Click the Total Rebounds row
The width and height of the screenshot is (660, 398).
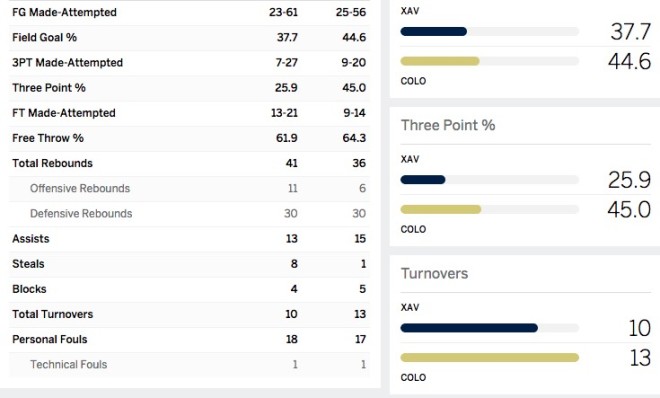click(x=189, y=163)
